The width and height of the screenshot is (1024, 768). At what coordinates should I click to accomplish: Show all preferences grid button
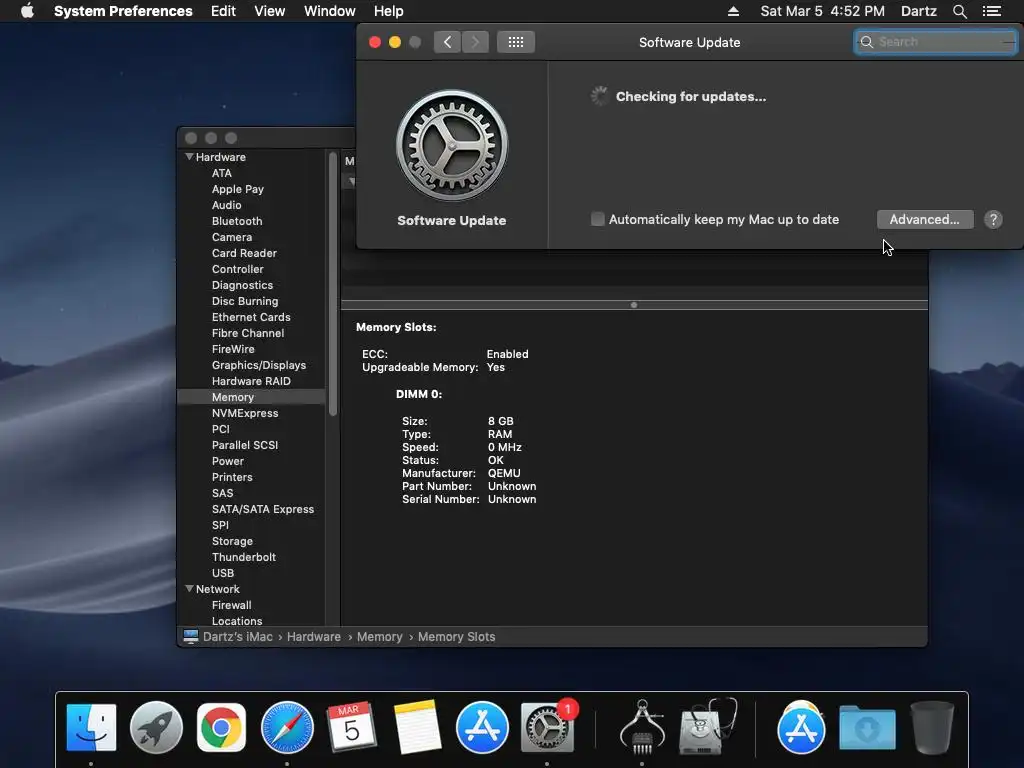[x=516, y=42]
